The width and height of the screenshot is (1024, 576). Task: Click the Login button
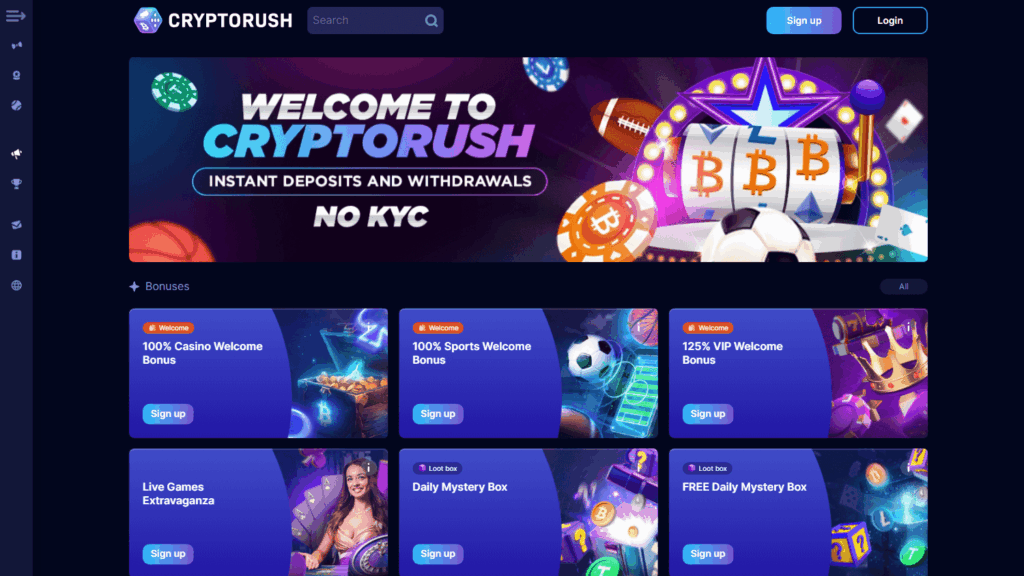[889, 20]
